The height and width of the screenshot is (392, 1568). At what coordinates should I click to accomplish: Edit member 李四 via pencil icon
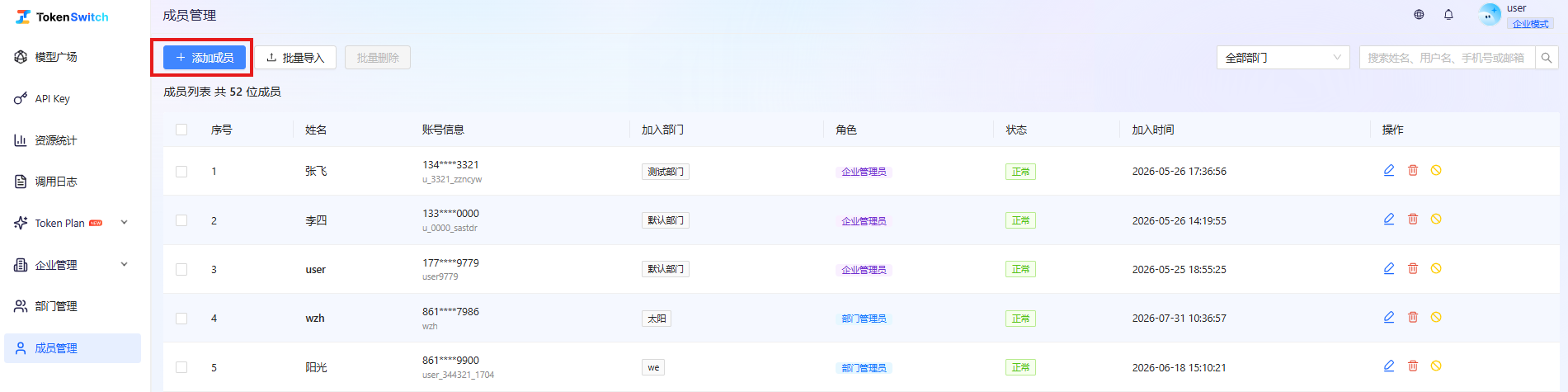tap(1389, 219)
